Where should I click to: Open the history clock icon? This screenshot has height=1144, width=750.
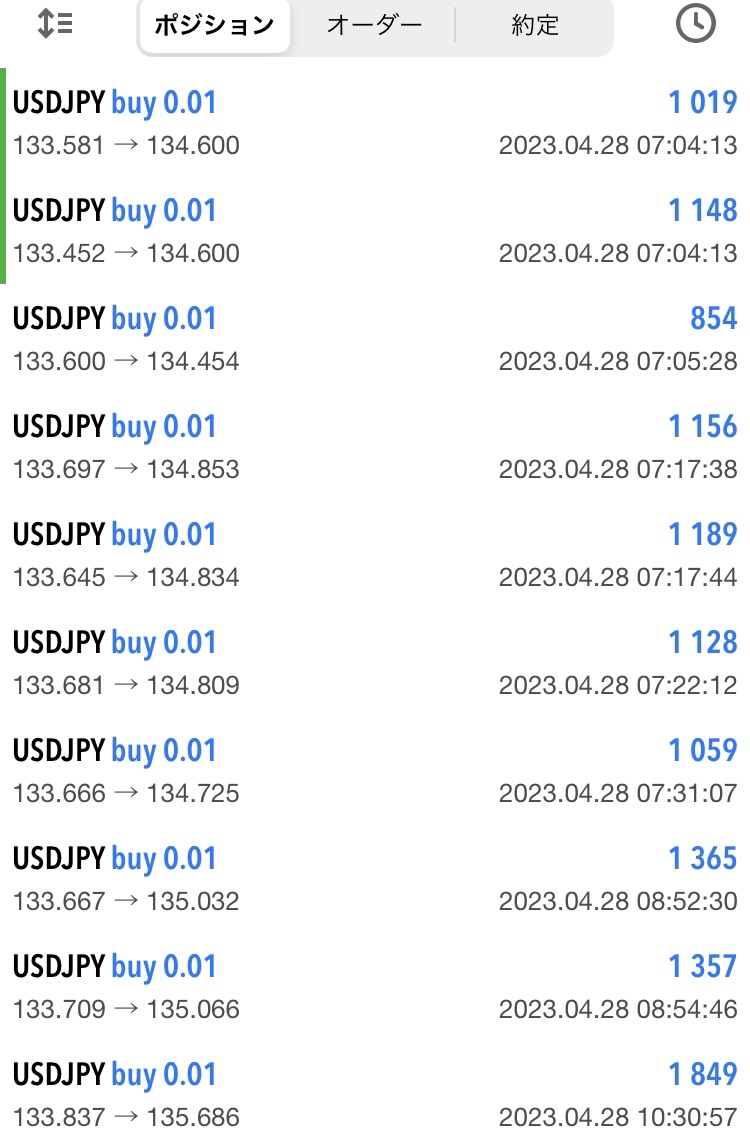pyautogui.click(x=695, y=23)
